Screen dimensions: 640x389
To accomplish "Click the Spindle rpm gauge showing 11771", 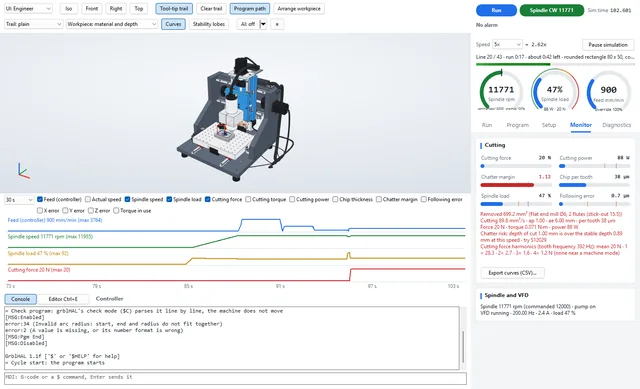I will [501, 91].
